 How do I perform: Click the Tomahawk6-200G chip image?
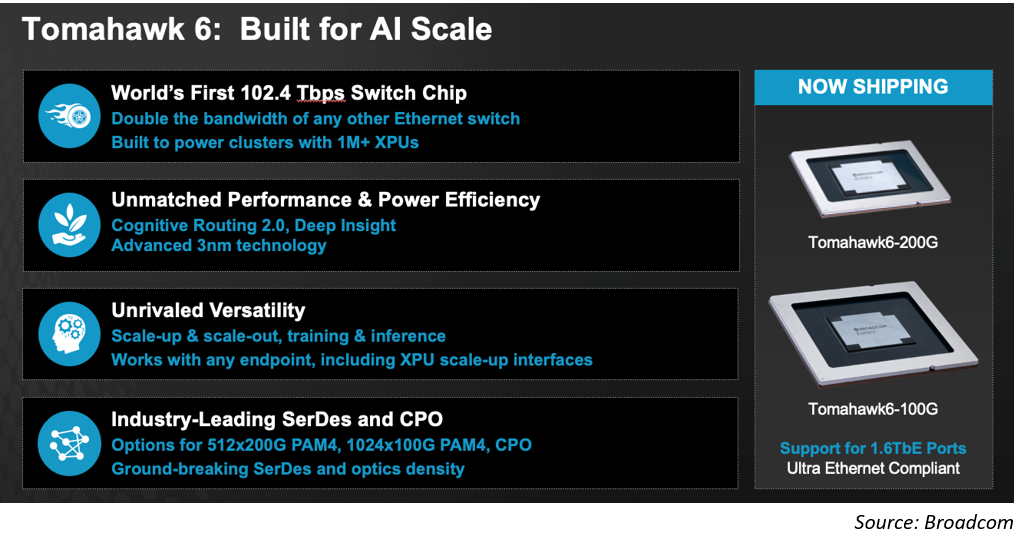pyautogui.click(x=873, y=177)
